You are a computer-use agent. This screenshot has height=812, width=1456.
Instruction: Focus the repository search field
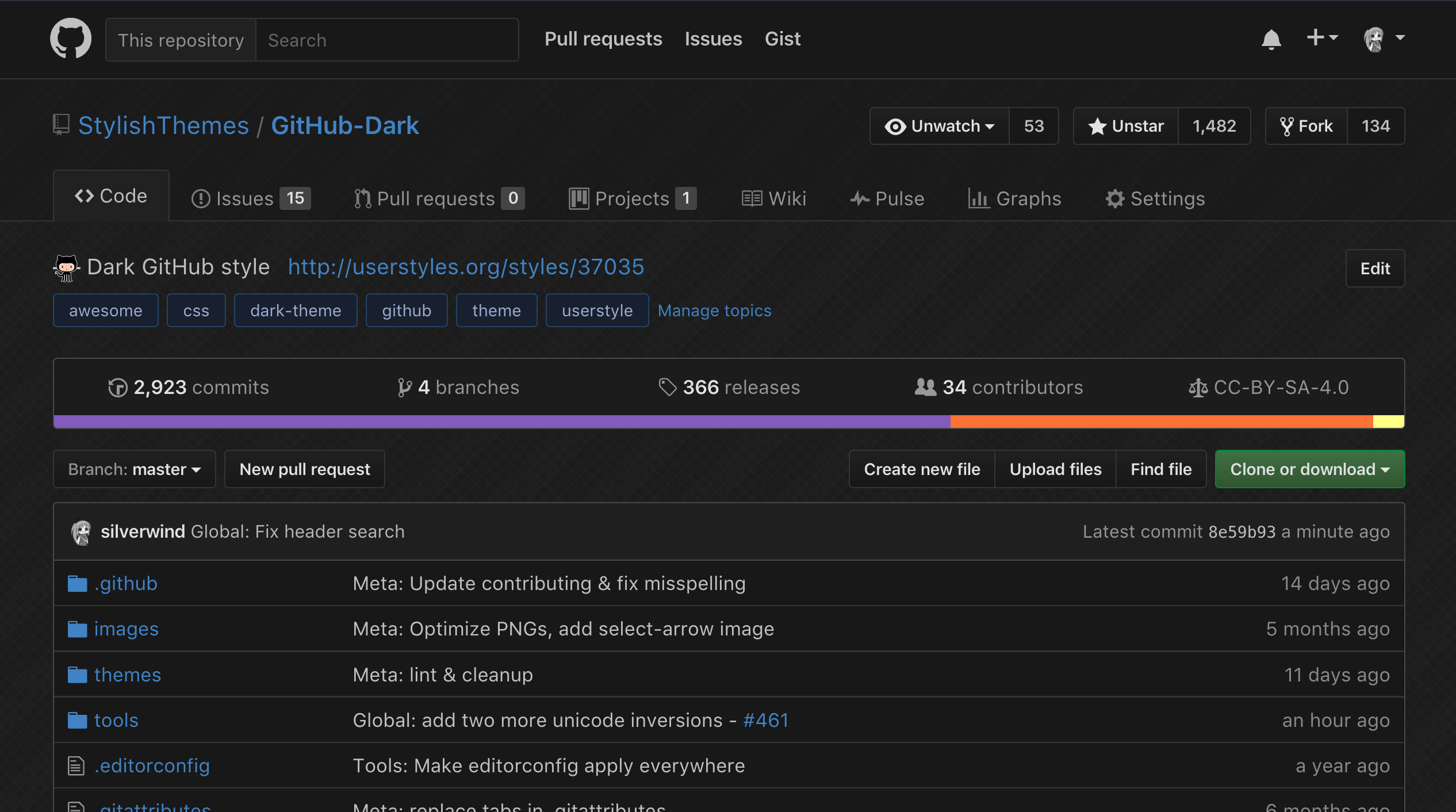pyautogui.click(x=386, y=40)
